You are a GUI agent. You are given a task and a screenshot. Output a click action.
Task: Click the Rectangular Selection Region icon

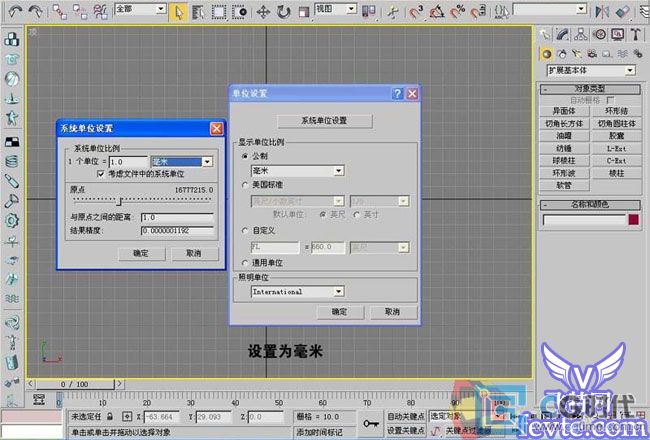219,12
